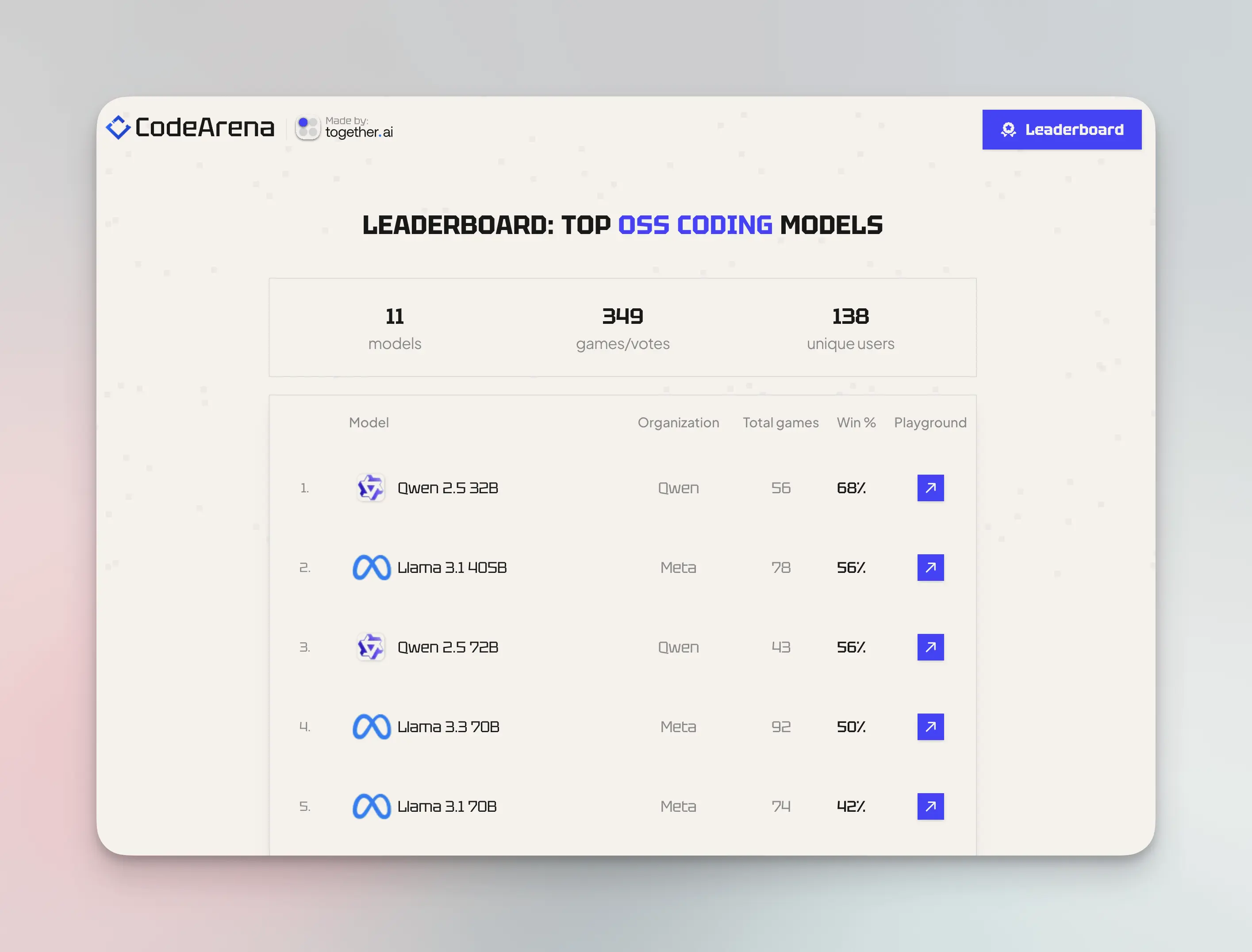Click the 92 total games value
The image size is (1252, 952).
tap(780, 726)
